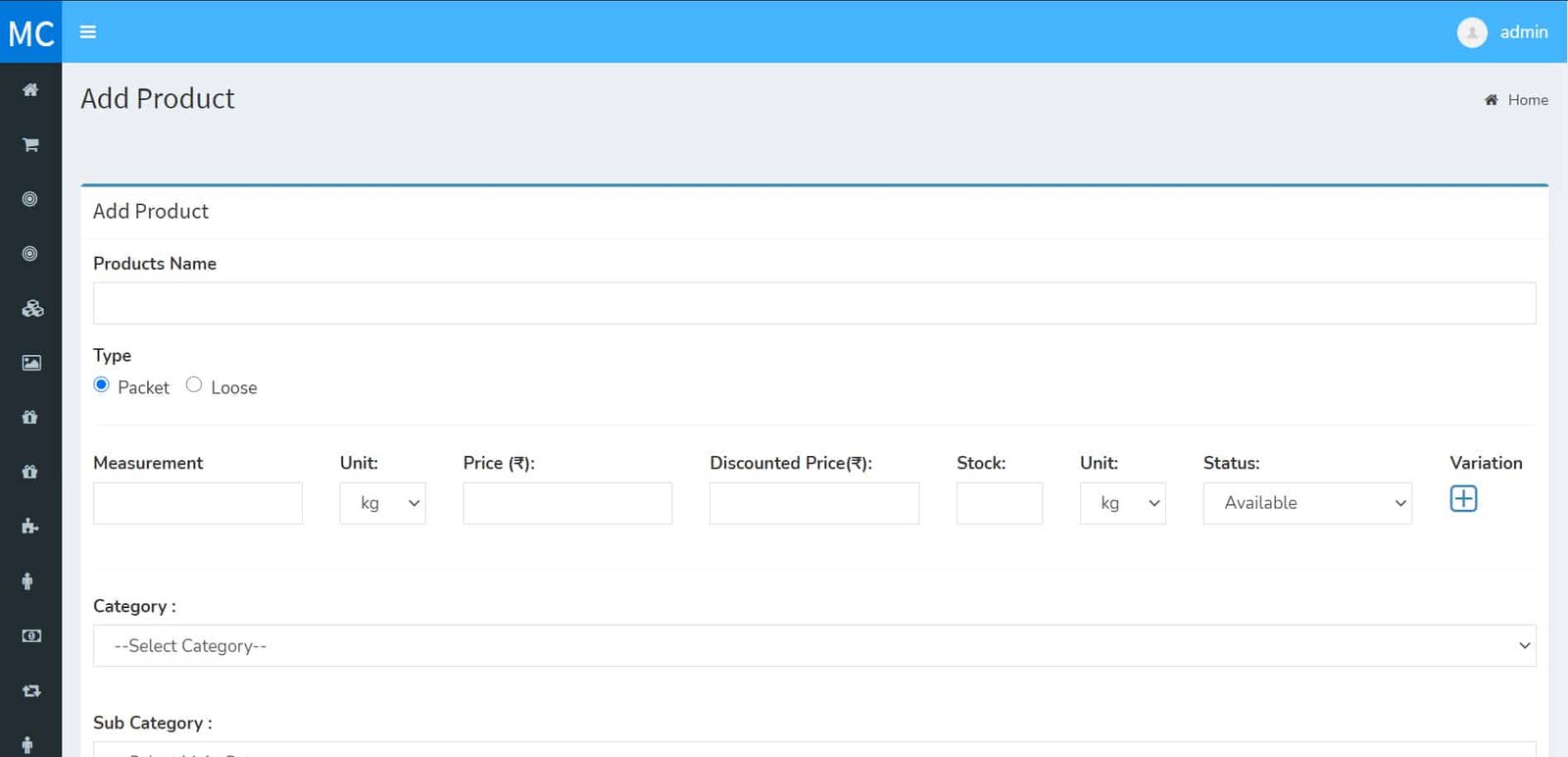Click the MC logo
Screen dimensions: 1568x757
click(30, 32)
